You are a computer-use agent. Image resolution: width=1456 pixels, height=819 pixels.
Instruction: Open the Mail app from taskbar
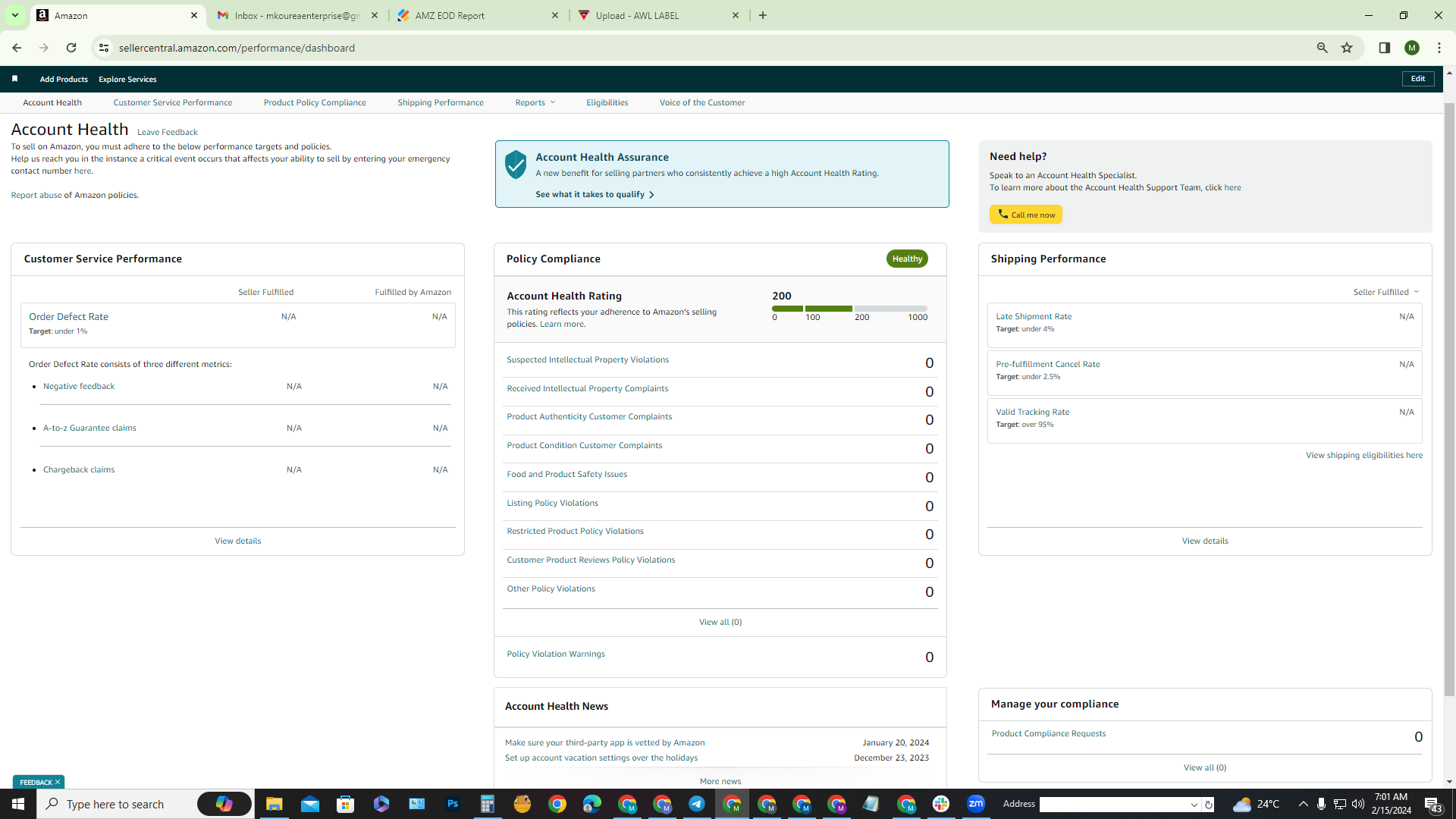point(310,804)
